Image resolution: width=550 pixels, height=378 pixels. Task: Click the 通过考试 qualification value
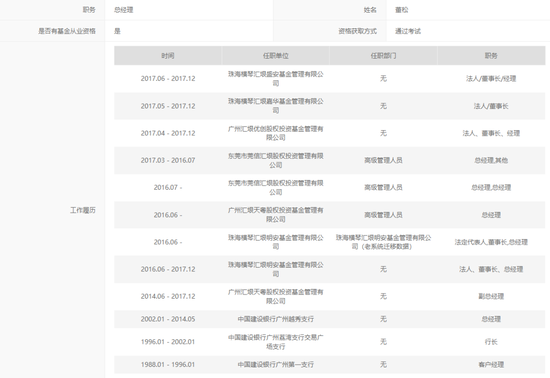pos(408,31)
